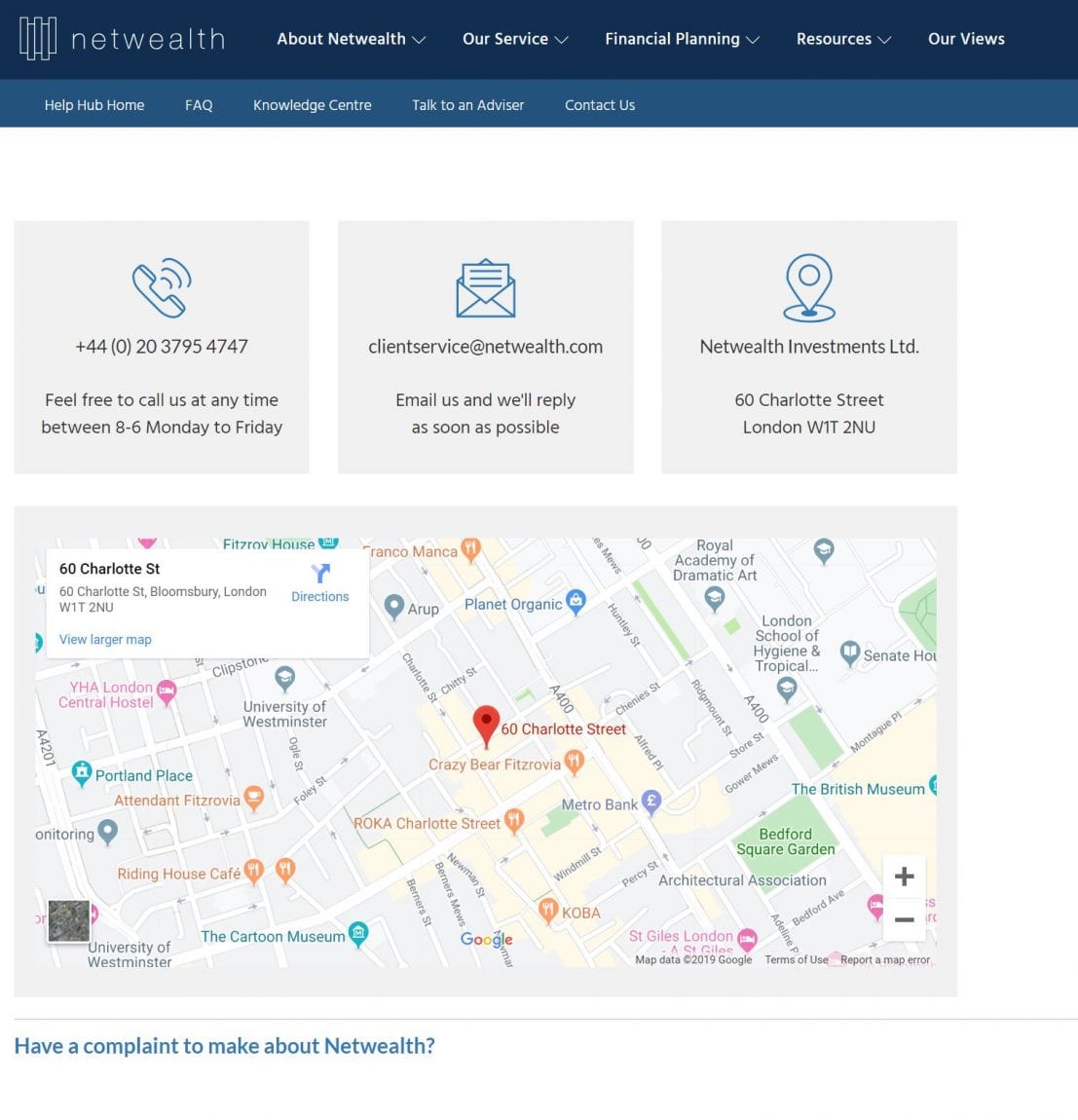Click the clientservice@netwealth.com email address
This screenshot has width=1078, height=1120.
click(x=486, y=347)
